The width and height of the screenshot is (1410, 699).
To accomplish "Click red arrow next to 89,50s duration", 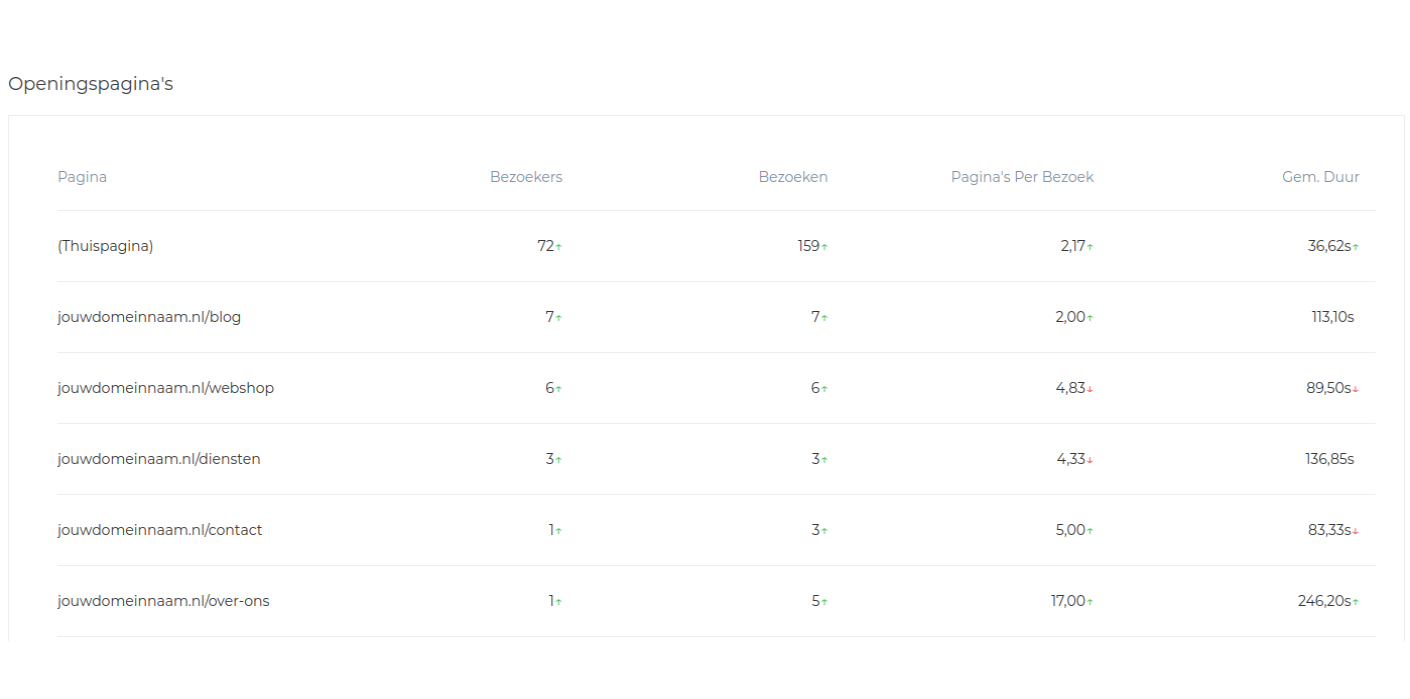I will pos(1356,389).
